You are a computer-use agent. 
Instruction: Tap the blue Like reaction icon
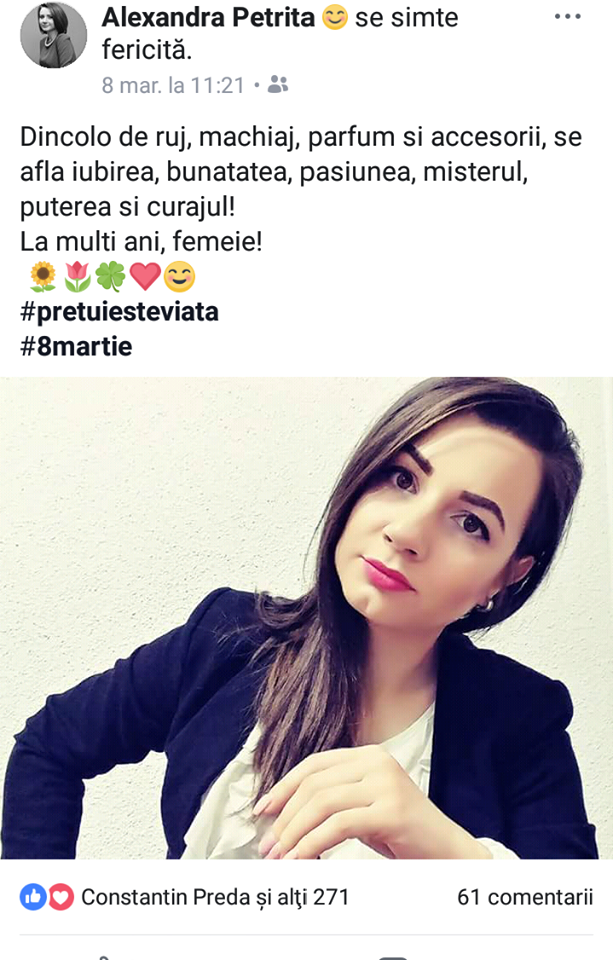pos(33,898)
